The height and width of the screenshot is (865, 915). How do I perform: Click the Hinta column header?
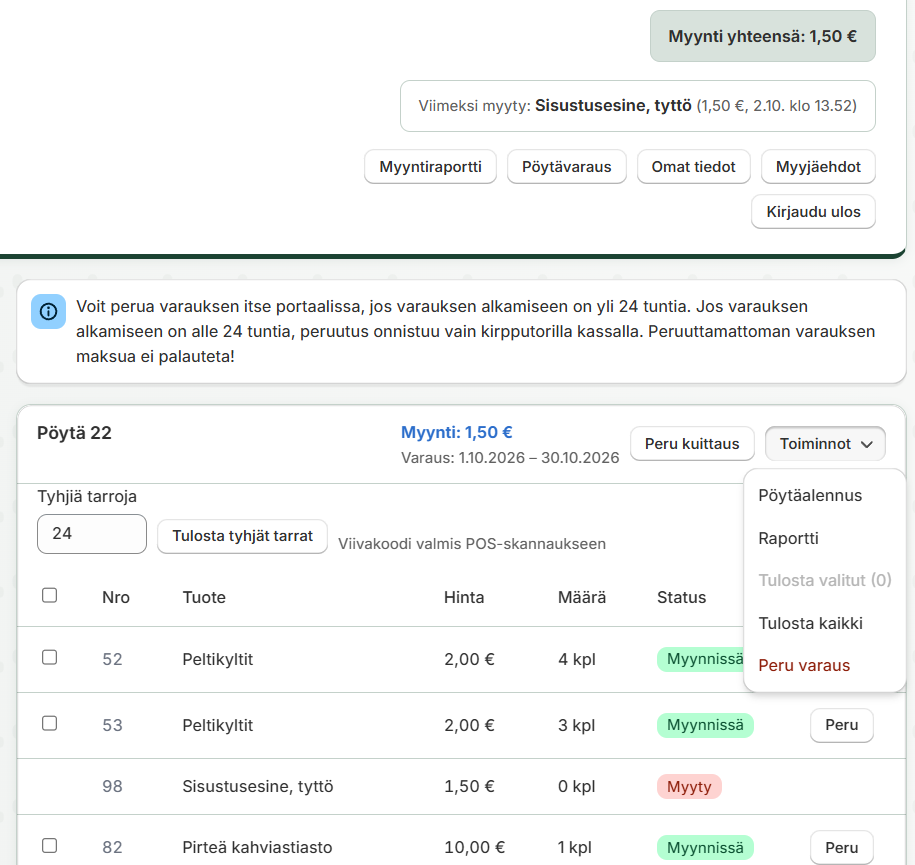(x=464, y=597)
